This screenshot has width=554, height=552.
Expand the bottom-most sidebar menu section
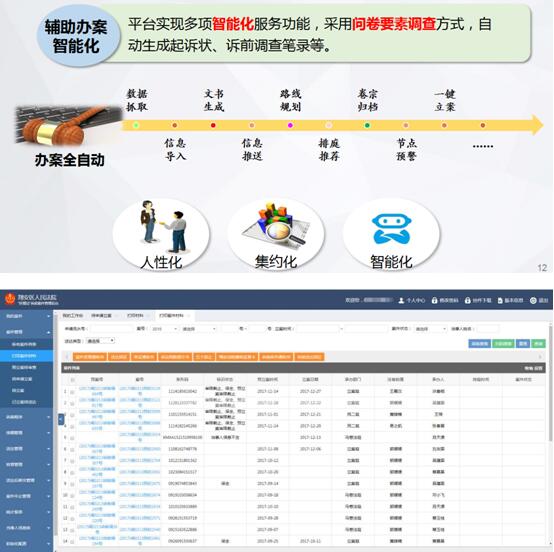tap(26, 544)
